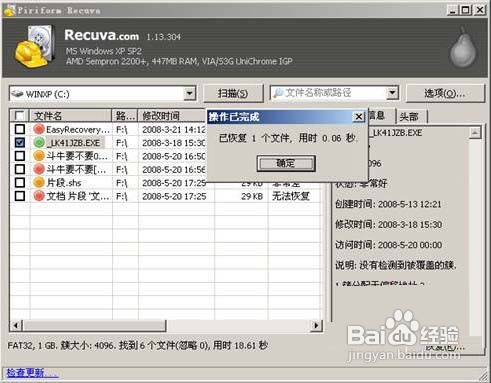Image resolution: width=491 pixels, height=383 pixels.
Task: Click the 2008-3-21 14:12 modified time cell
Action: pos(174,129)
